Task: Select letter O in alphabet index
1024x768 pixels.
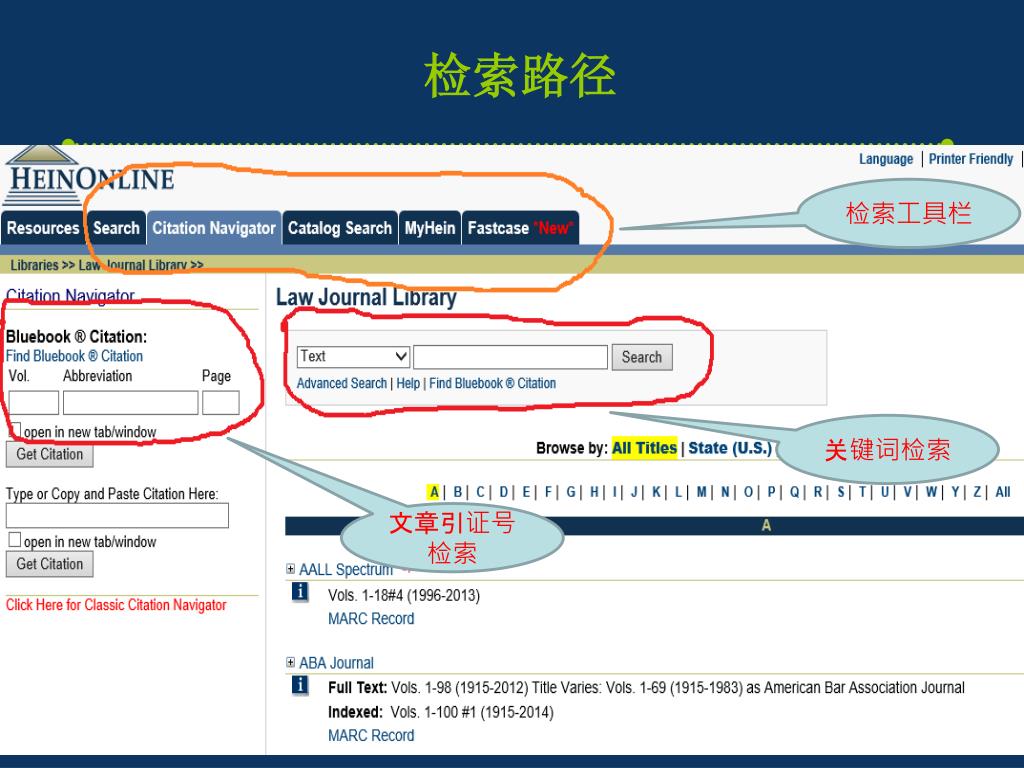Action: pos(748,492)
